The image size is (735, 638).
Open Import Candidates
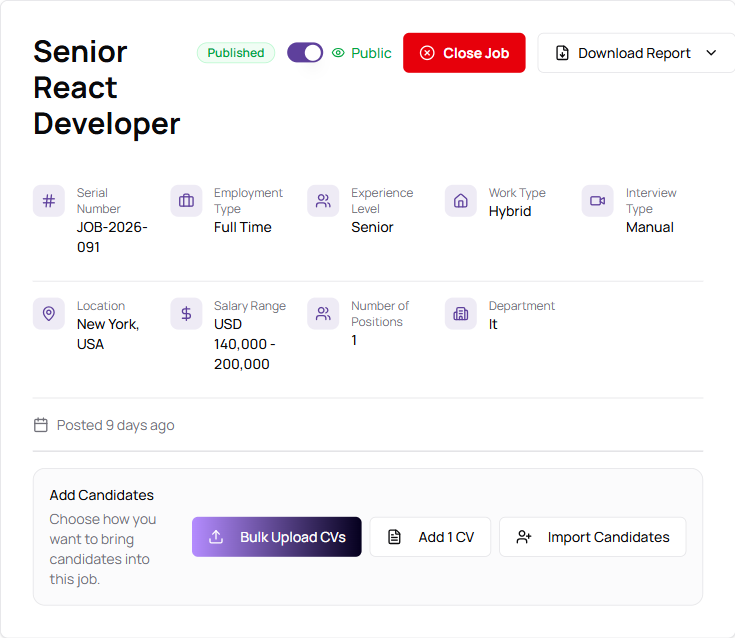coord(593,537)
